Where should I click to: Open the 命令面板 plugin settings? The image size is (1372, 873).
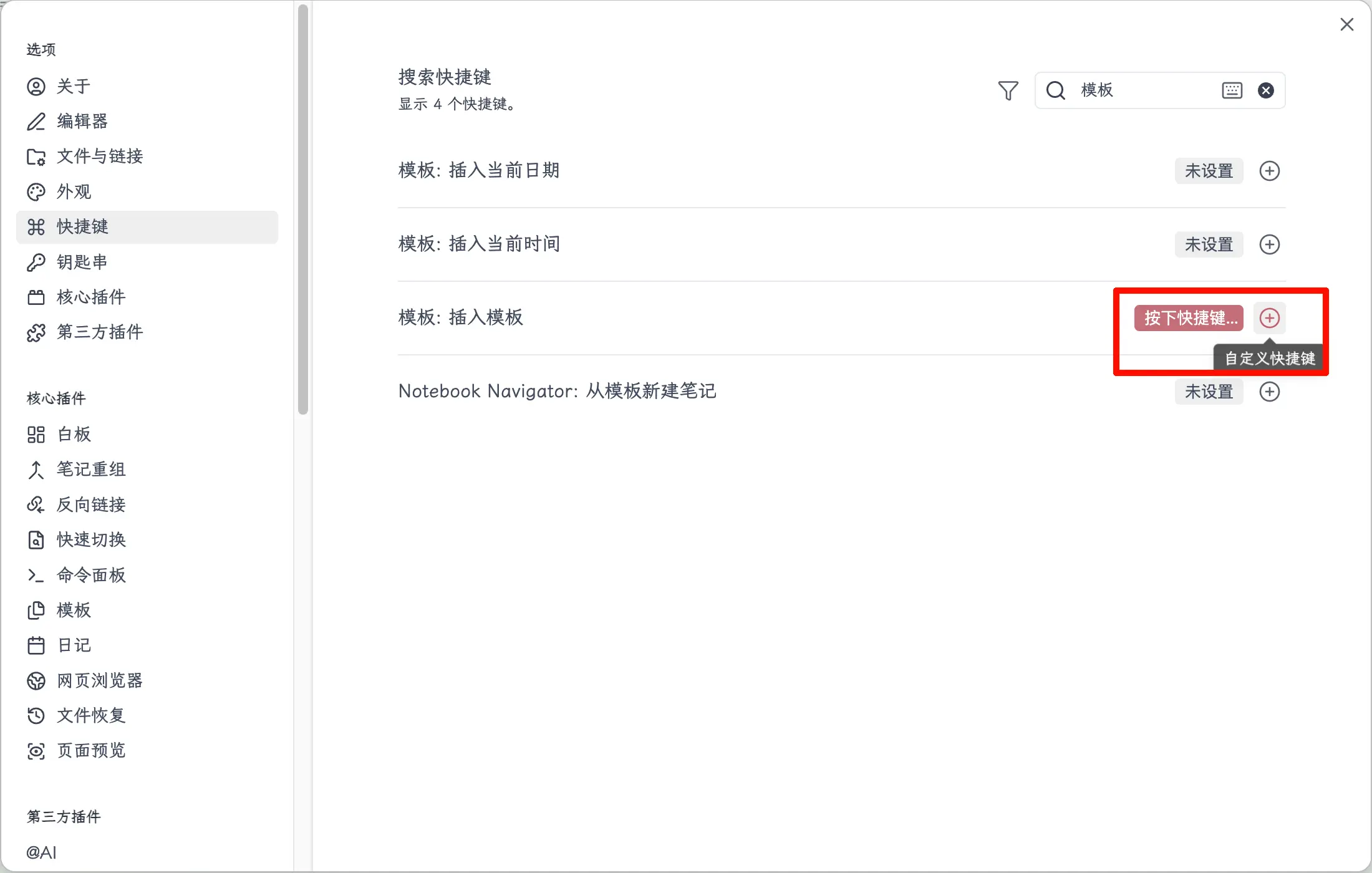91,575
